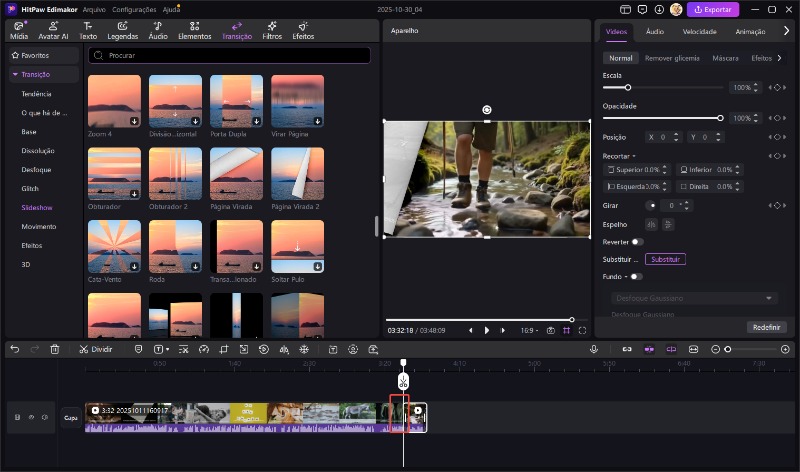Undo the last timeline action
Image resolution: width=800 pixels, height=472 pixels.
tap(15, 349)
